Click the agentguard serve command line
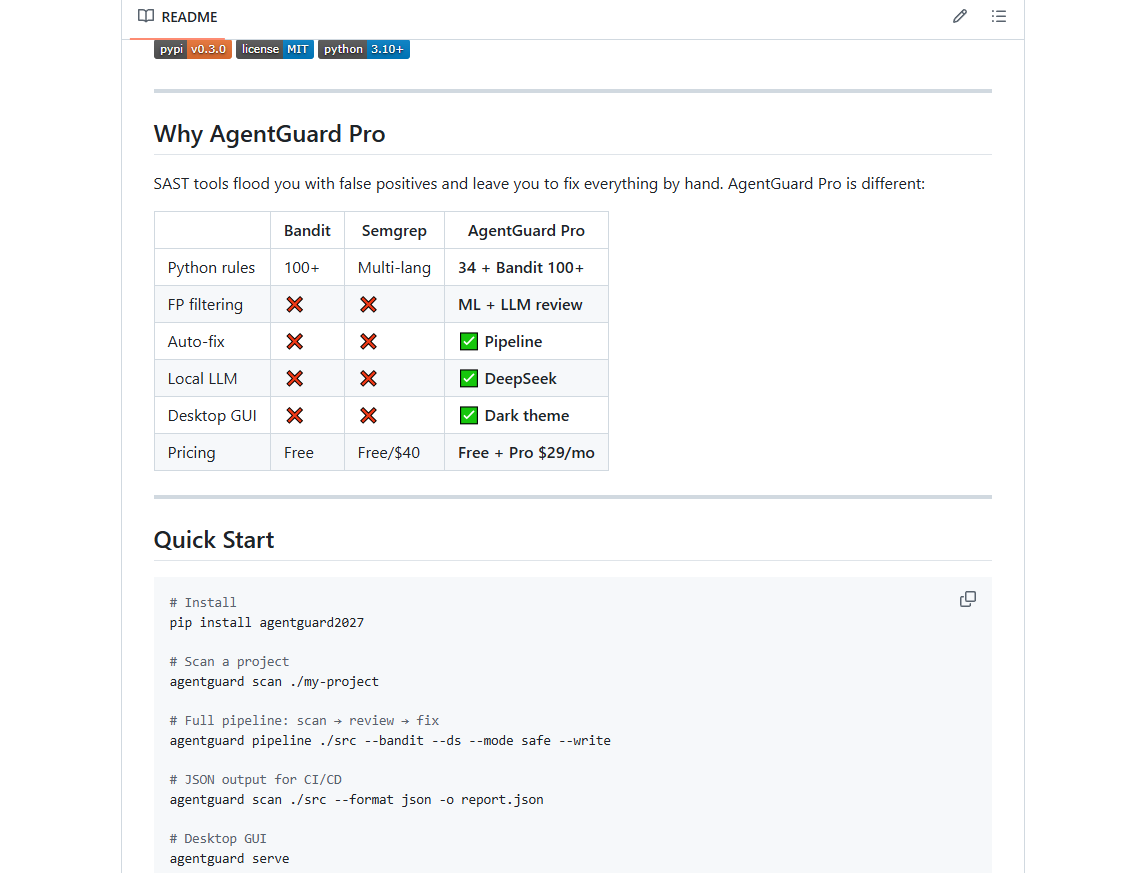This screenshot has width=1143, height=873. pyautogui.click(x=230, y=858)
